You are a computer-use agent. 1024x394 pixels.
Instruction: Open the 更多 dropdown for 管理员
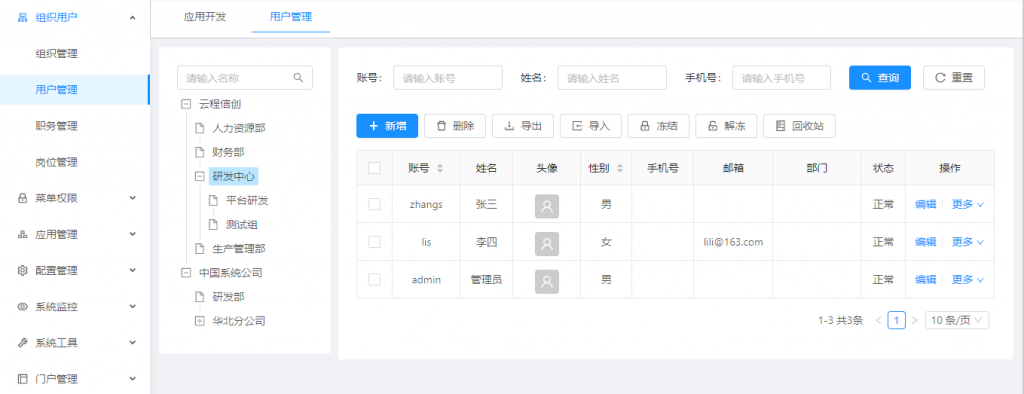click(968, 280)
